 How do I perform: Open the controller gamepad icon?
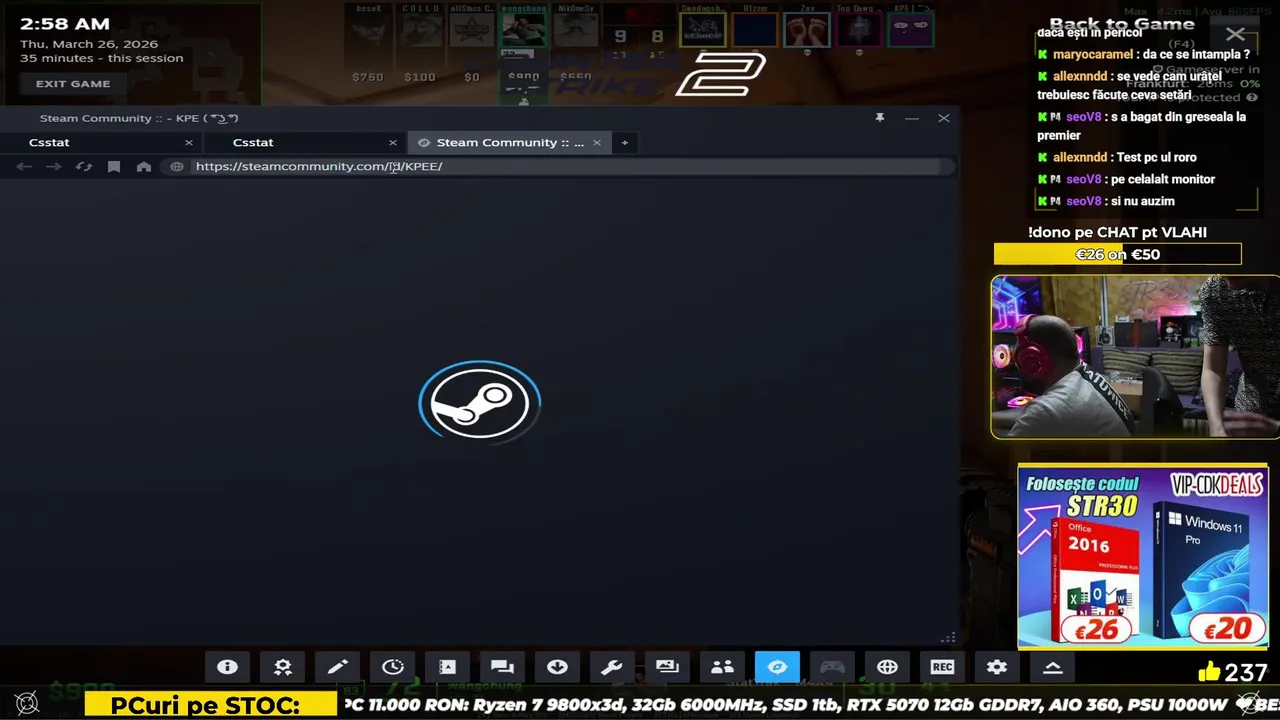832,667
